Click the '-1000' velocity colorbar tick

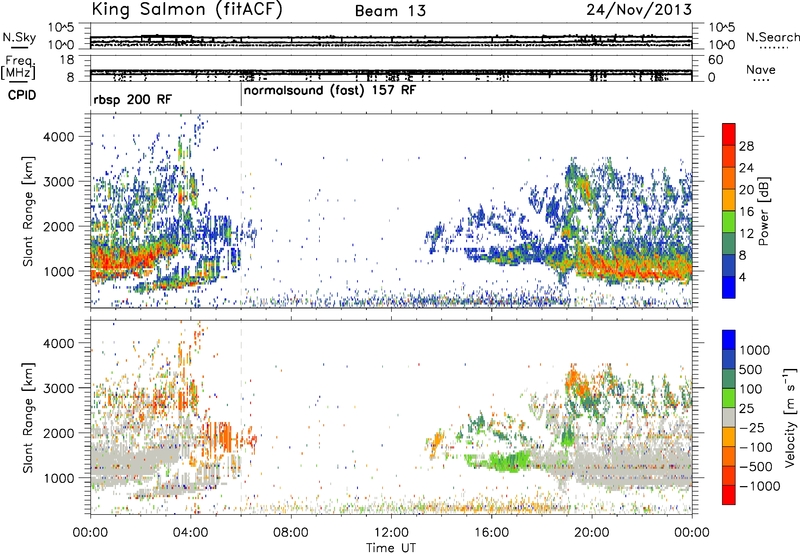[759, 486]
